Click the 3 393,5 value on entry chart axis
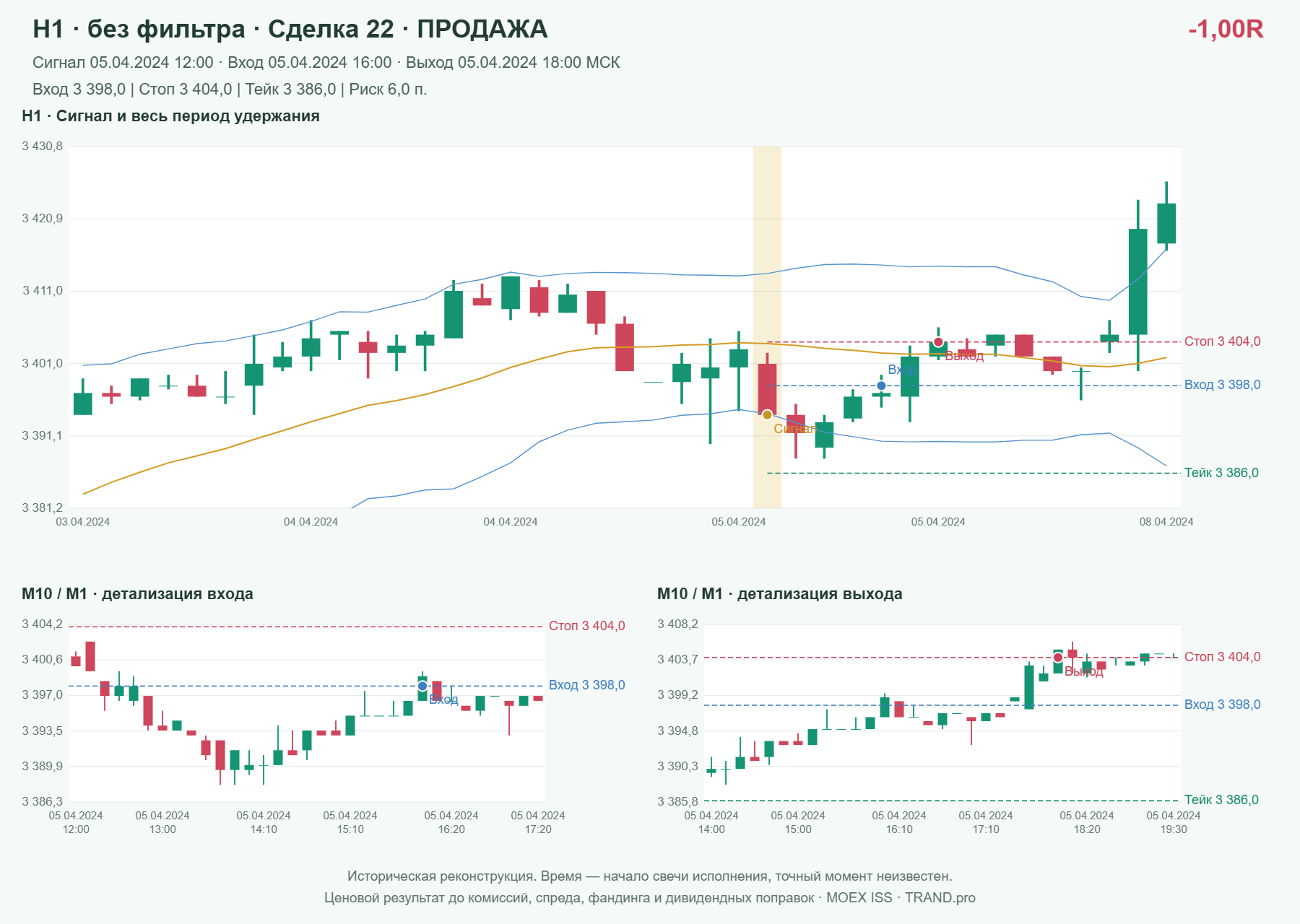 pyautogui.click(x=43, y=731)
